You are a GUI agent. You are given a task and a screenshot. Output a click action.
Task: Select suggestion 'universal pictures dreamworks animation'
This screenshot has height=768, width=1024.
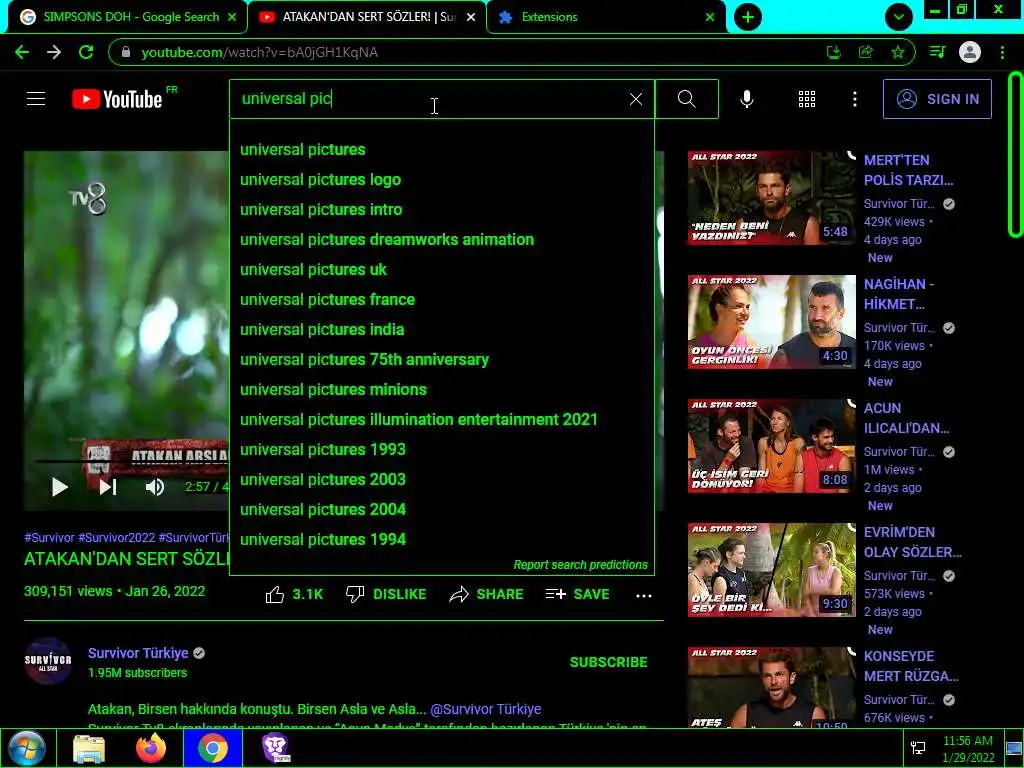441,240
